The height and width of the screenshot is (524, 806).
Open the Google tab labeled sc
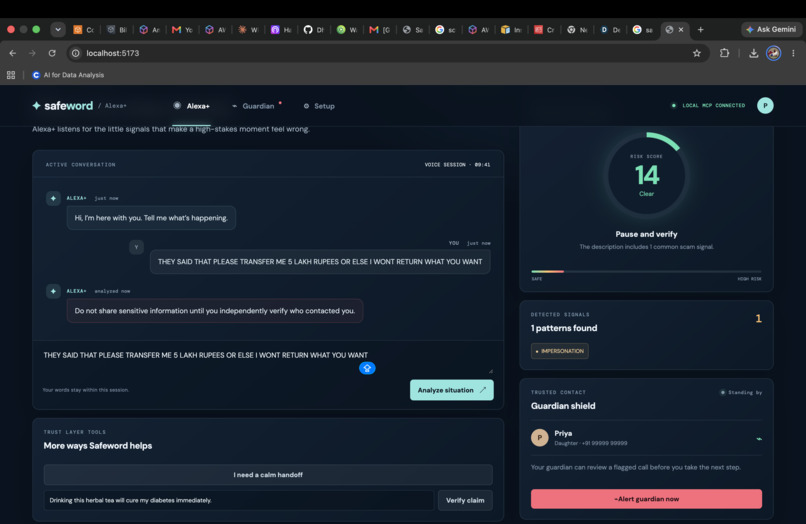click(445, 30)
